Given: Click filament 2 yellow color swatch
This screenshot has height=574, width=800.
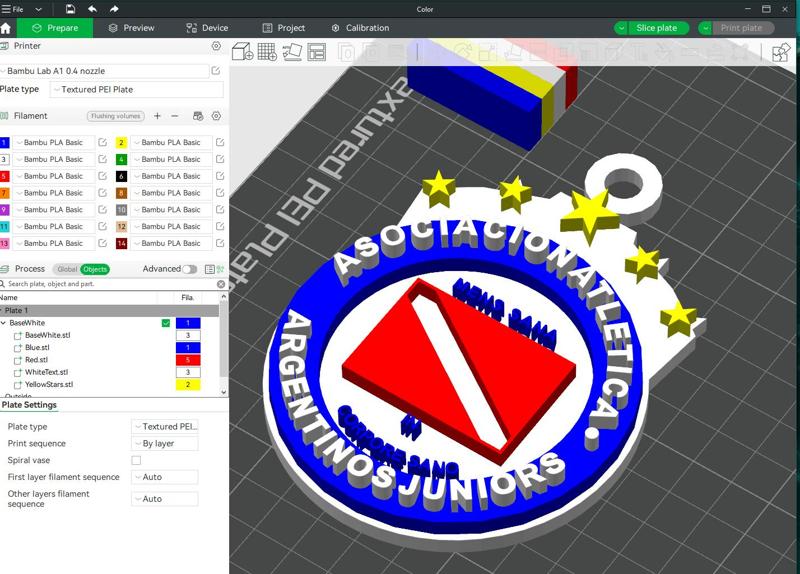Looking at the screenshot, I should [121, 142].
